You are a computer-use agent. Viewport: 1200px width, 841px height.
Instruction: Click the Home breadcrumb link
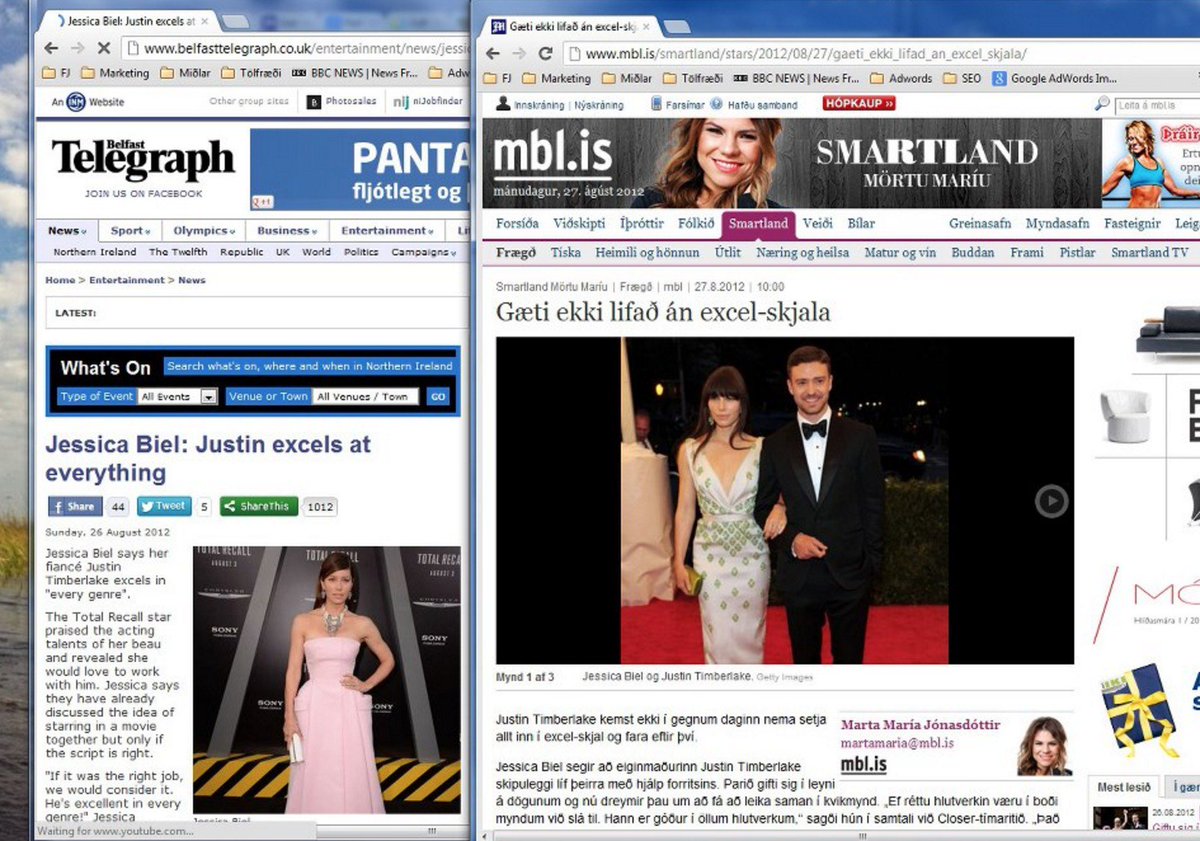pyautogui.click(x=60, y=280)
